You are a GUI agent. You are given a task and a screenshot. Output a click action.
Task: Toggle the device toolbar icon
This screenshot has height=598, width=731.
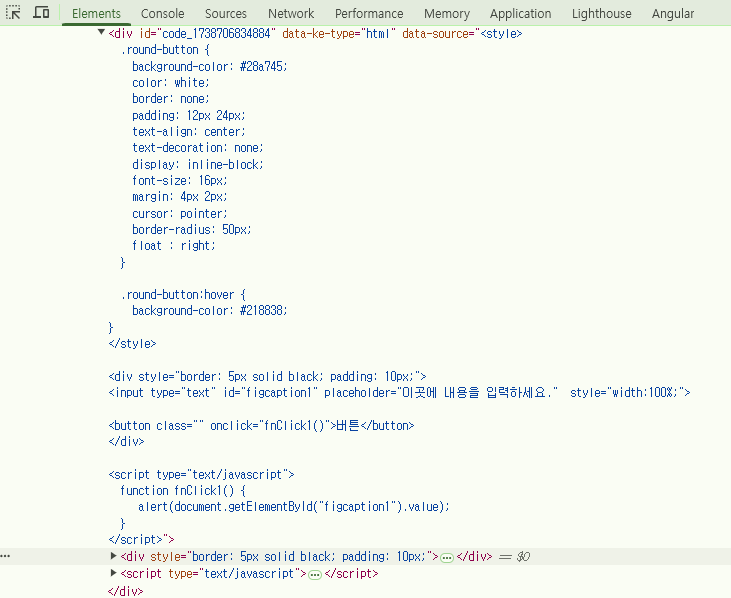[x=41, y=13]
